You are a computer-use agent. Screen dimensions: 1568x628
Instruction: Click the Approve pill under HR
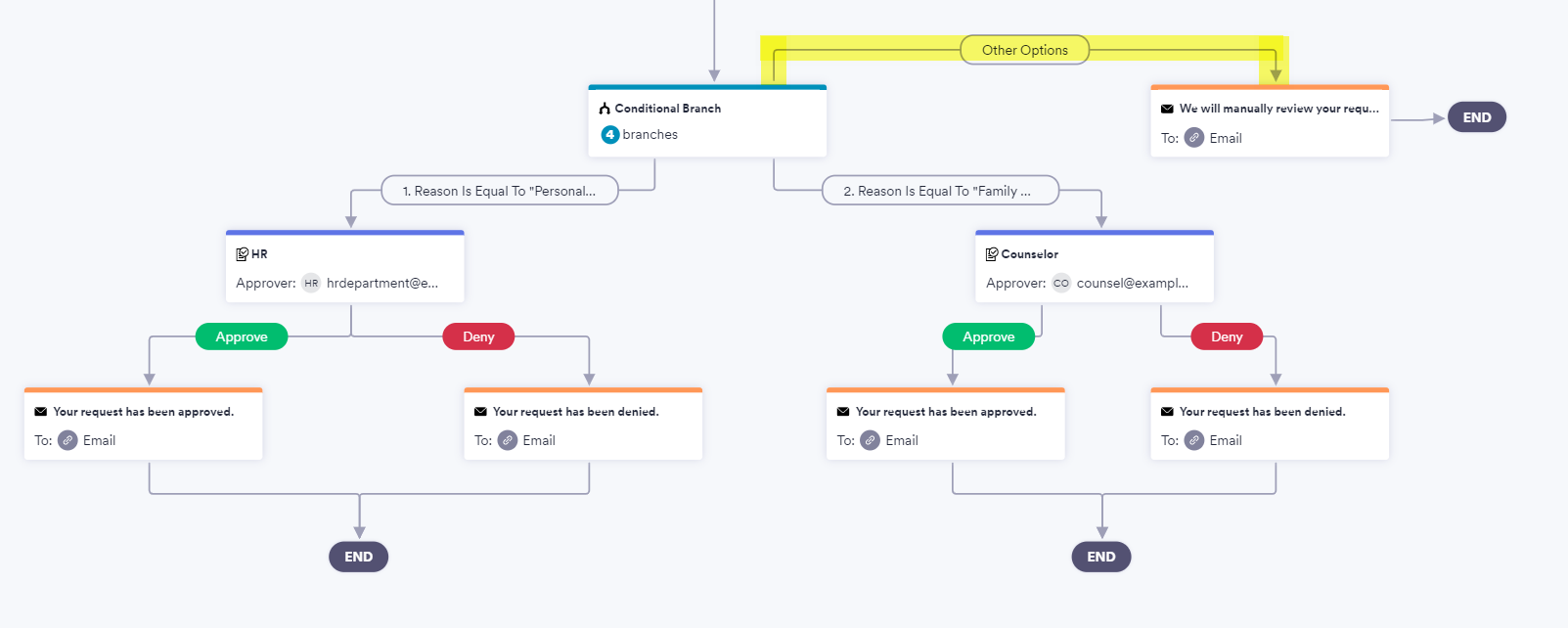click(x=242, y=336)
